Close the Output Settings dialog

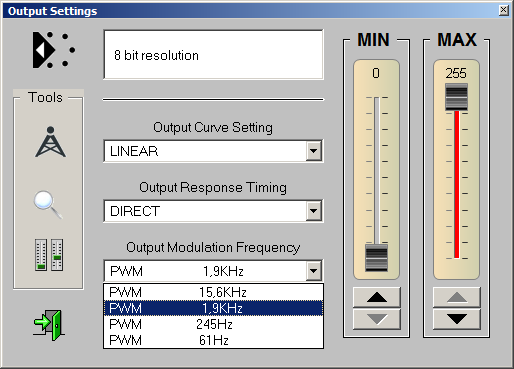pyautogui.click(x=504, y=10)
